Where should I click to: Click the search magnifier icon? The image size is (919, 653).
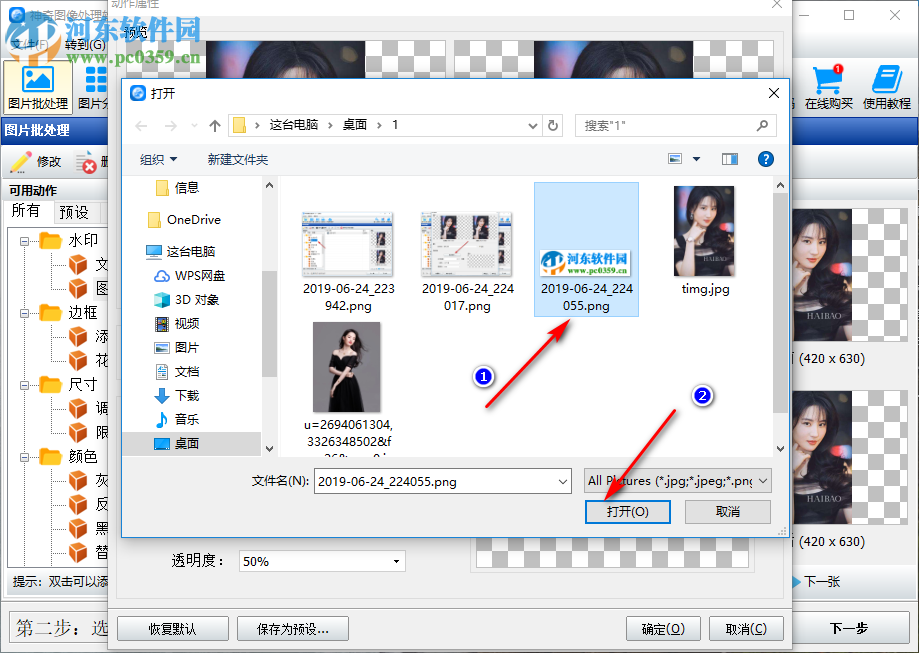(762, 125)
